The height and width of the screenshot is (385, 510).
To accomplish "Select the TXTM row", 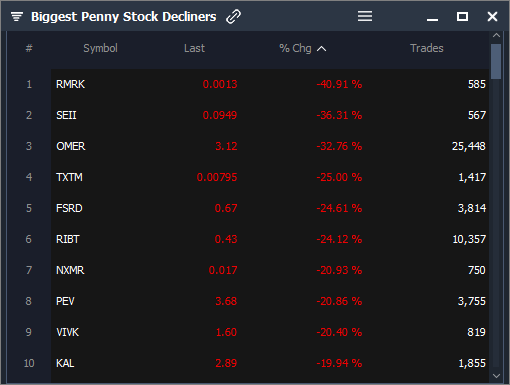I will point(270,177).
